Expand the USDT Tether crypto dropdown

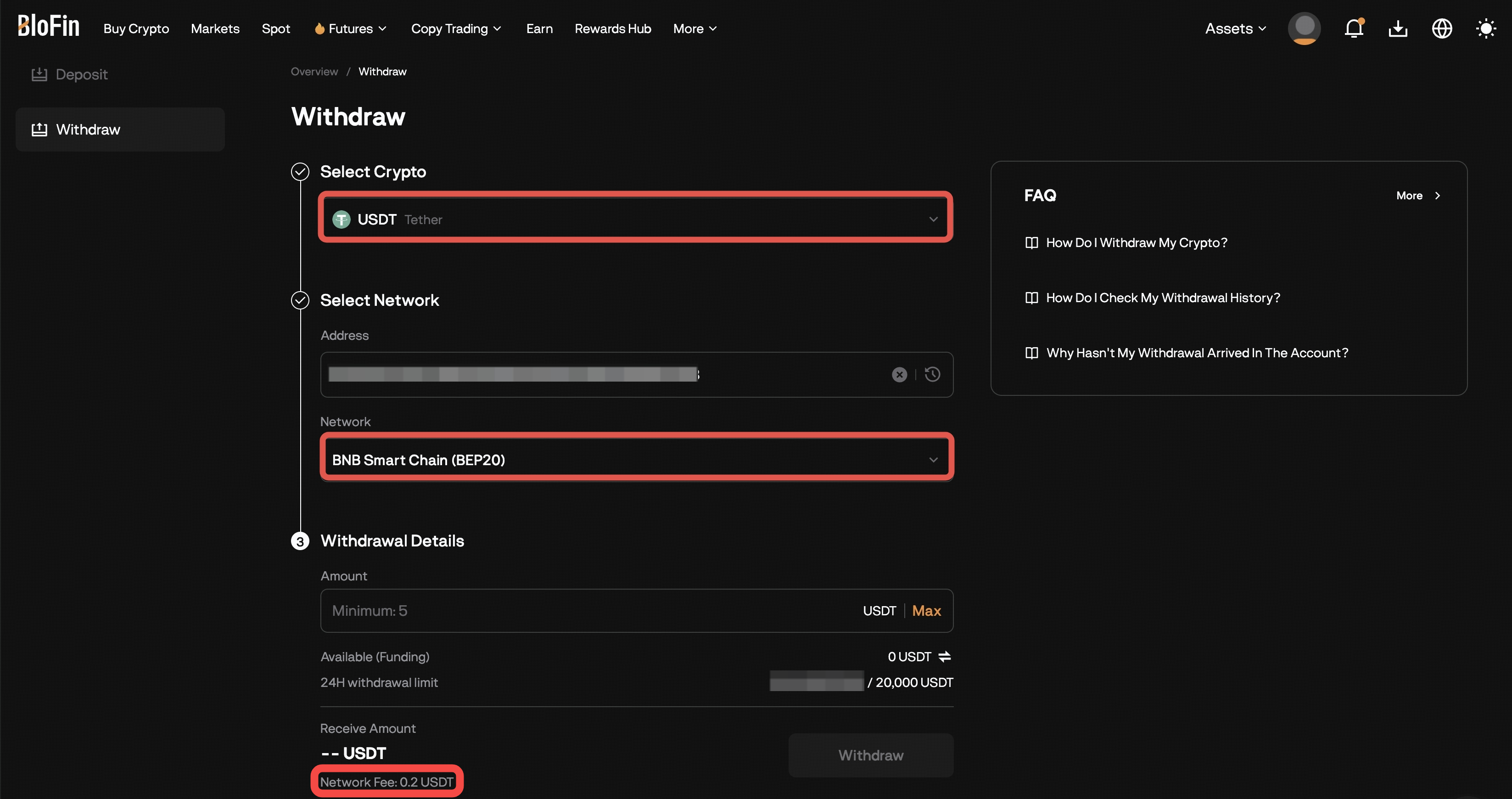[636, 219]
